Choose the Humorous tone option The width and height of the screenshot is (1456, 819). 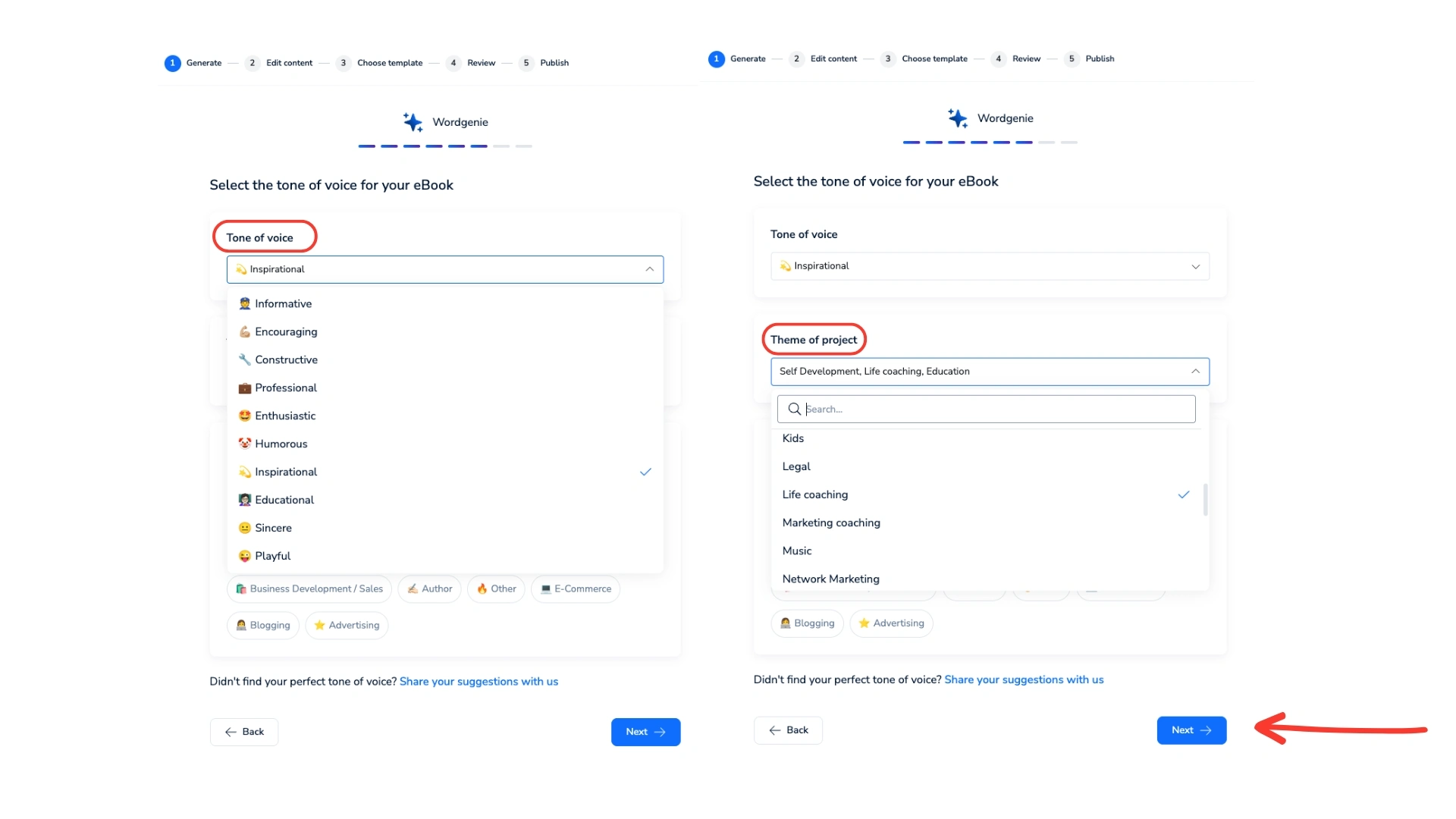click(281, 444)
